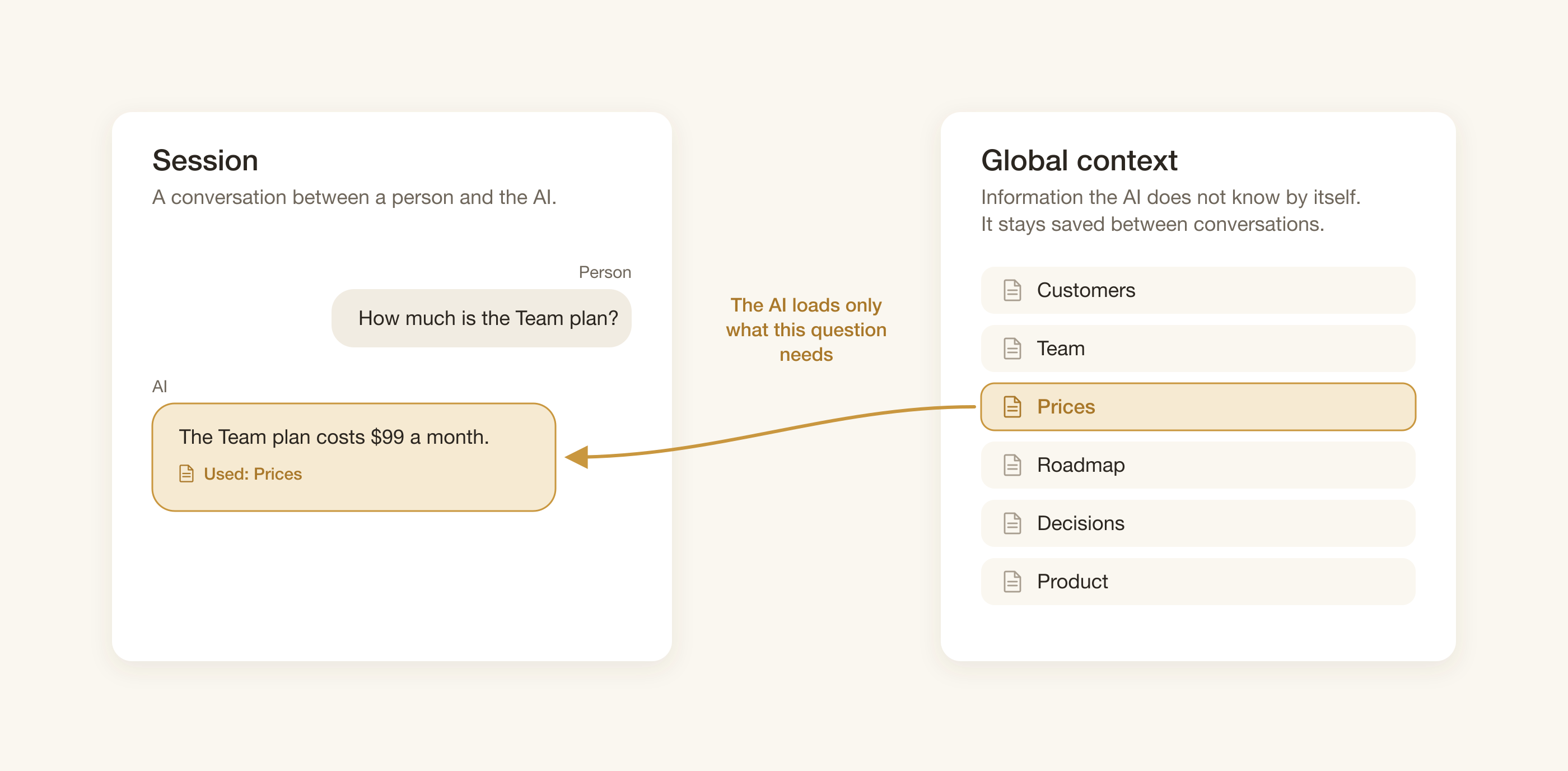Click 'It stays saved between conversations.' line
This screenshot has width=1568, height=771.
[x=1152, y=224]
